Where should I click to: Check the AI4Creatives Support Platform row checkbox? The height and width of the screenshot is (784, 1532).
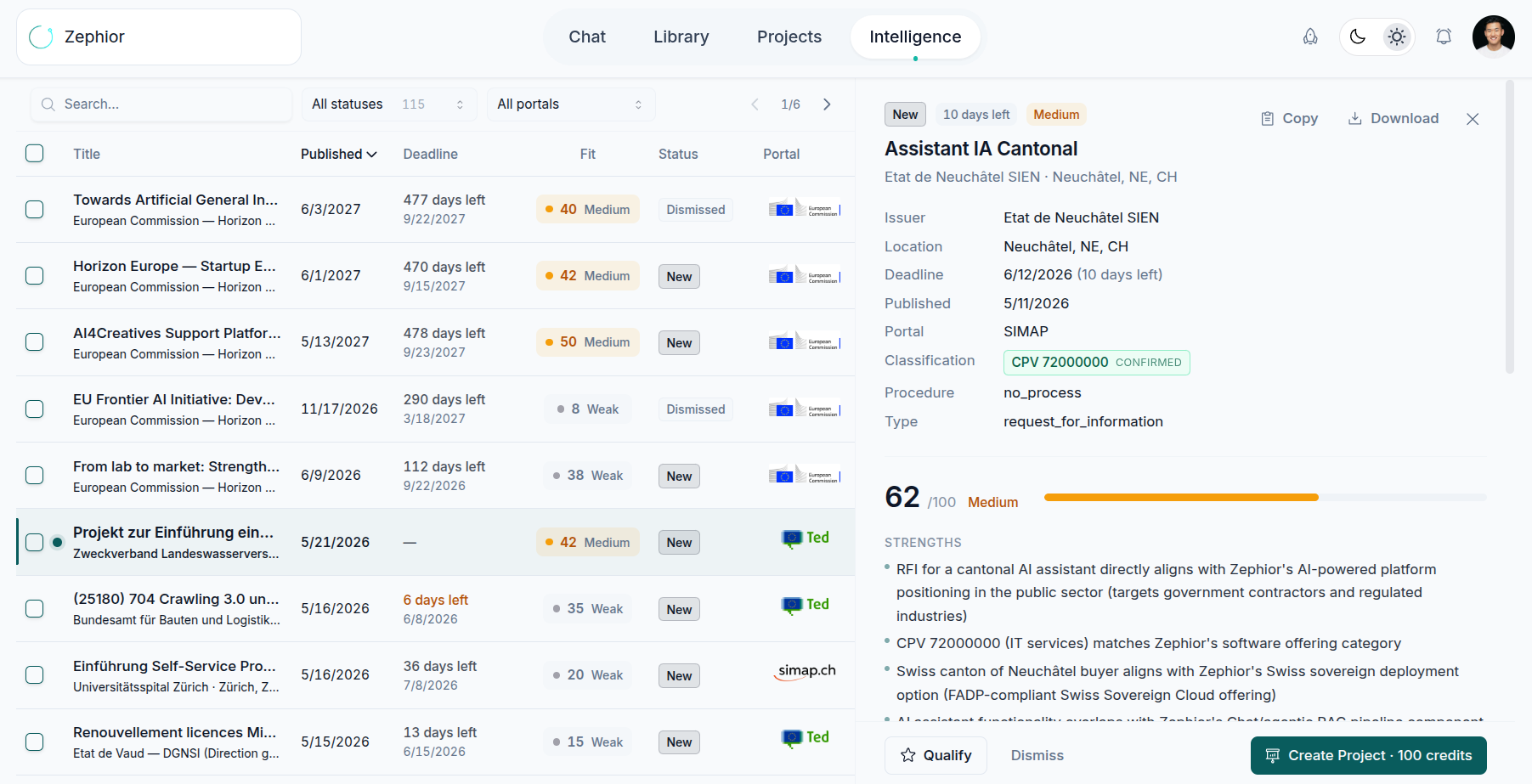click(35, 342)
